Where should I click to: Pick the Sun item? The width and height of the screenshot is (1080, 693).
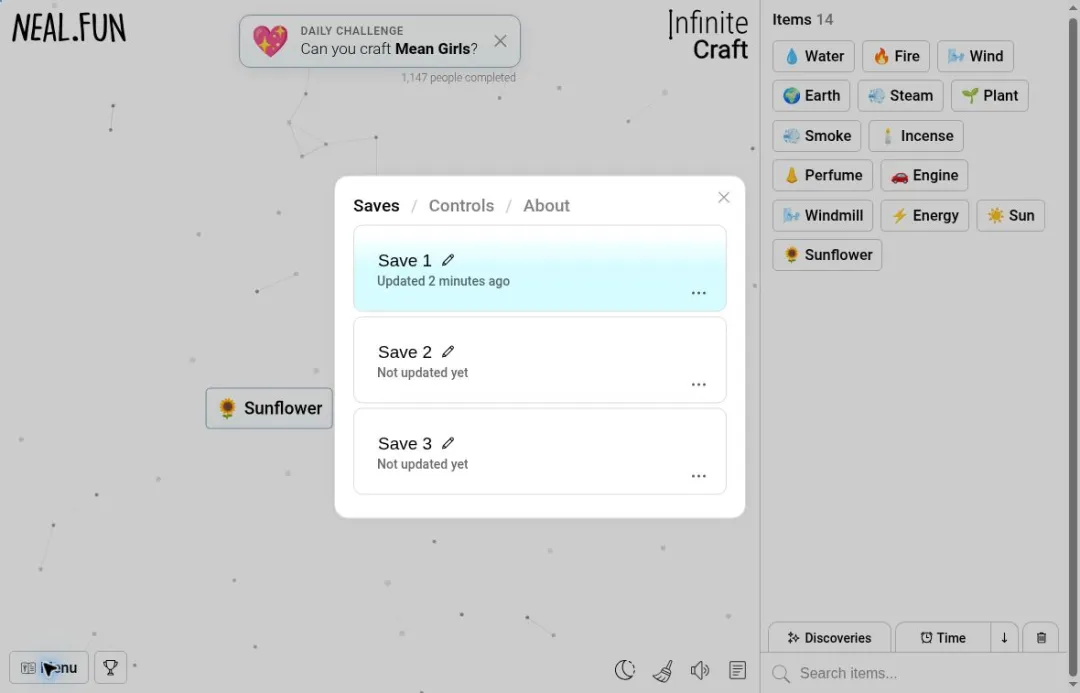tap(1010, 215)
